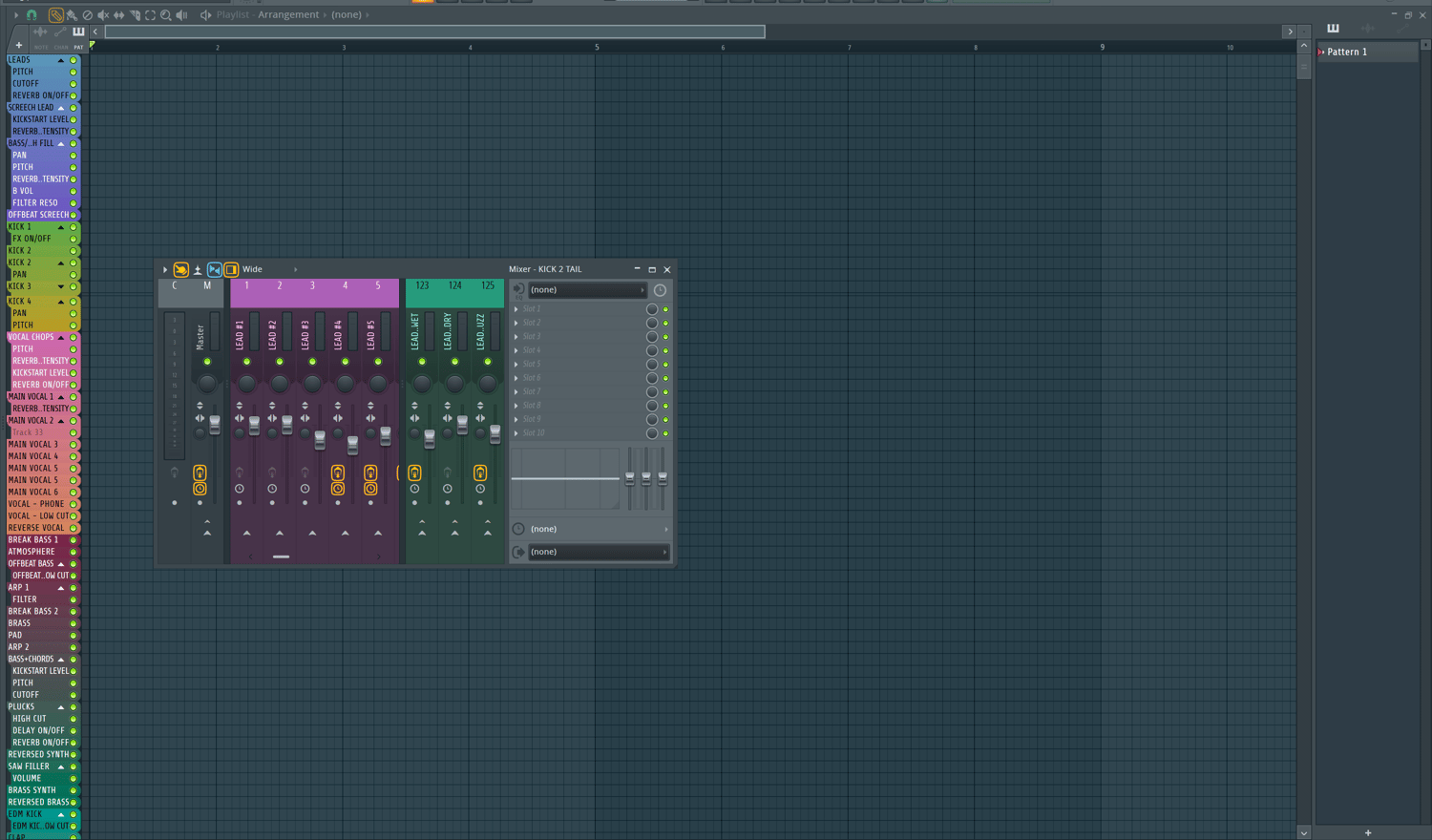
Task: Mute the ATMOSPHERE playlist track
Action: (74, 552)
